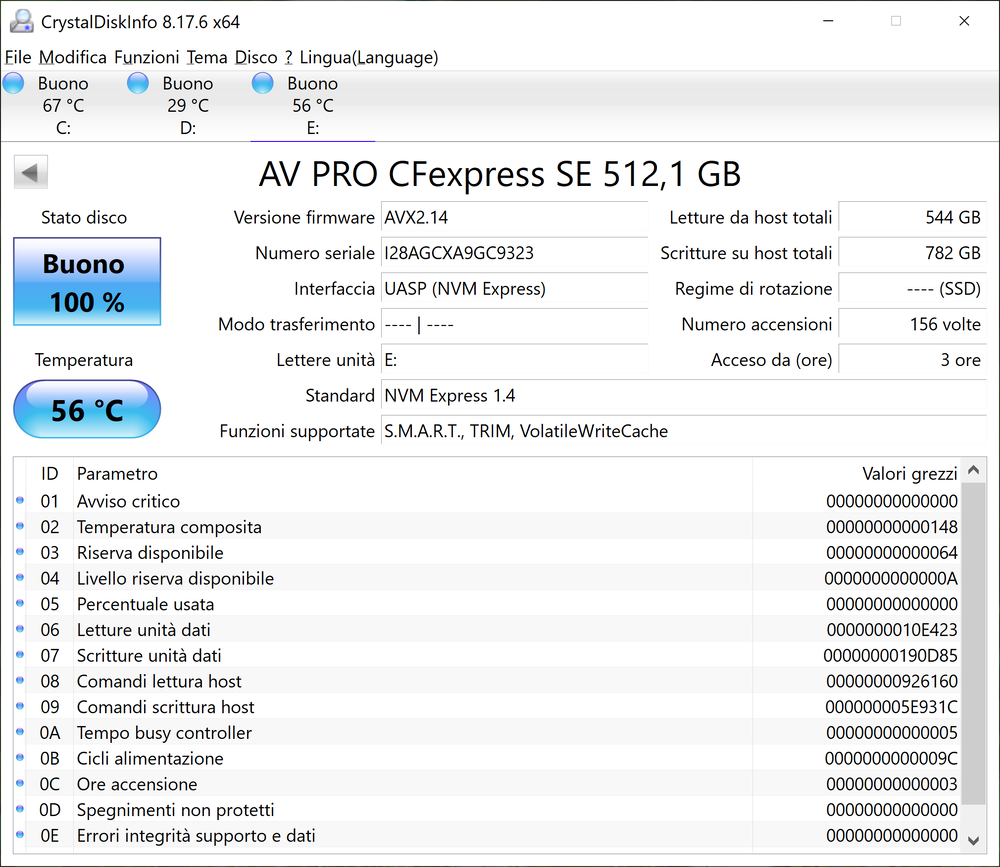
Task: Open the Funzioni menu
Action: point(147,57)
